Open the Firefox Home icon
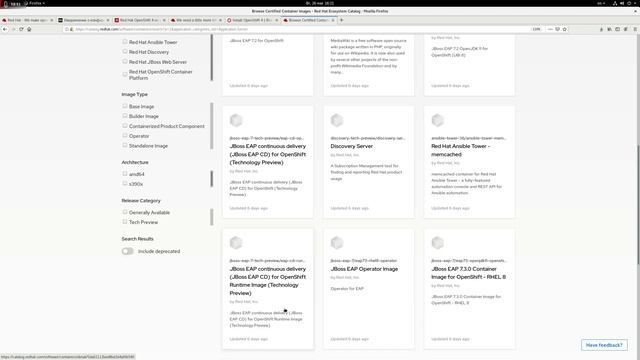 (29, 29)
